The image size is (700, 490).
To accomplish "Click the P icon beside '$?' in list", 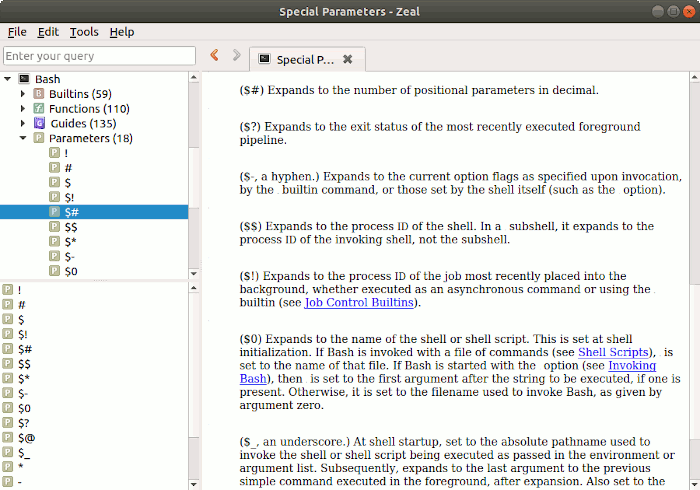I will click(8, 423).
